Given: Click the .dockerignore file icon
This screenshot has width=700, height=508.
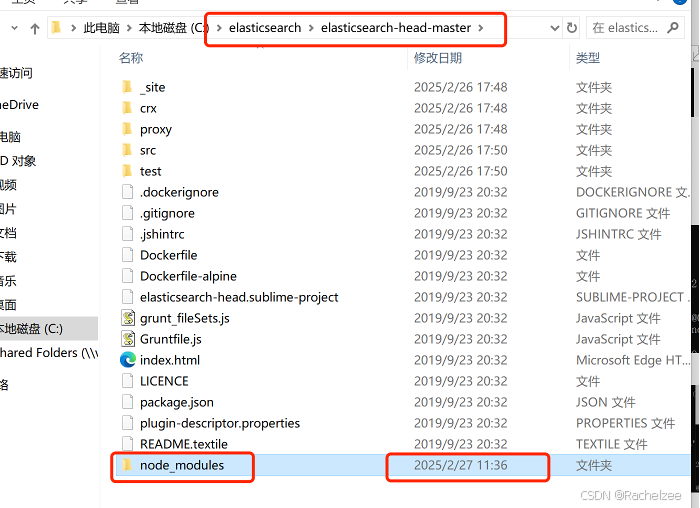Looking at the screenshot, I should click(128, 192).
